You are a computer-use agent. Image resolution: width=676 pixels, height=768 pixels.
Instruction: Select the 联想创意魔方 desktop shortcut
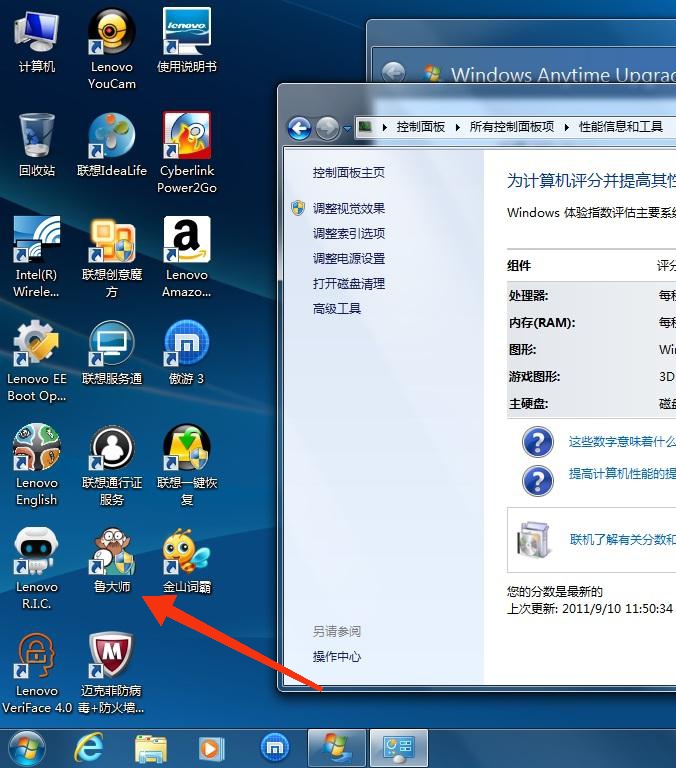(112, 257)
